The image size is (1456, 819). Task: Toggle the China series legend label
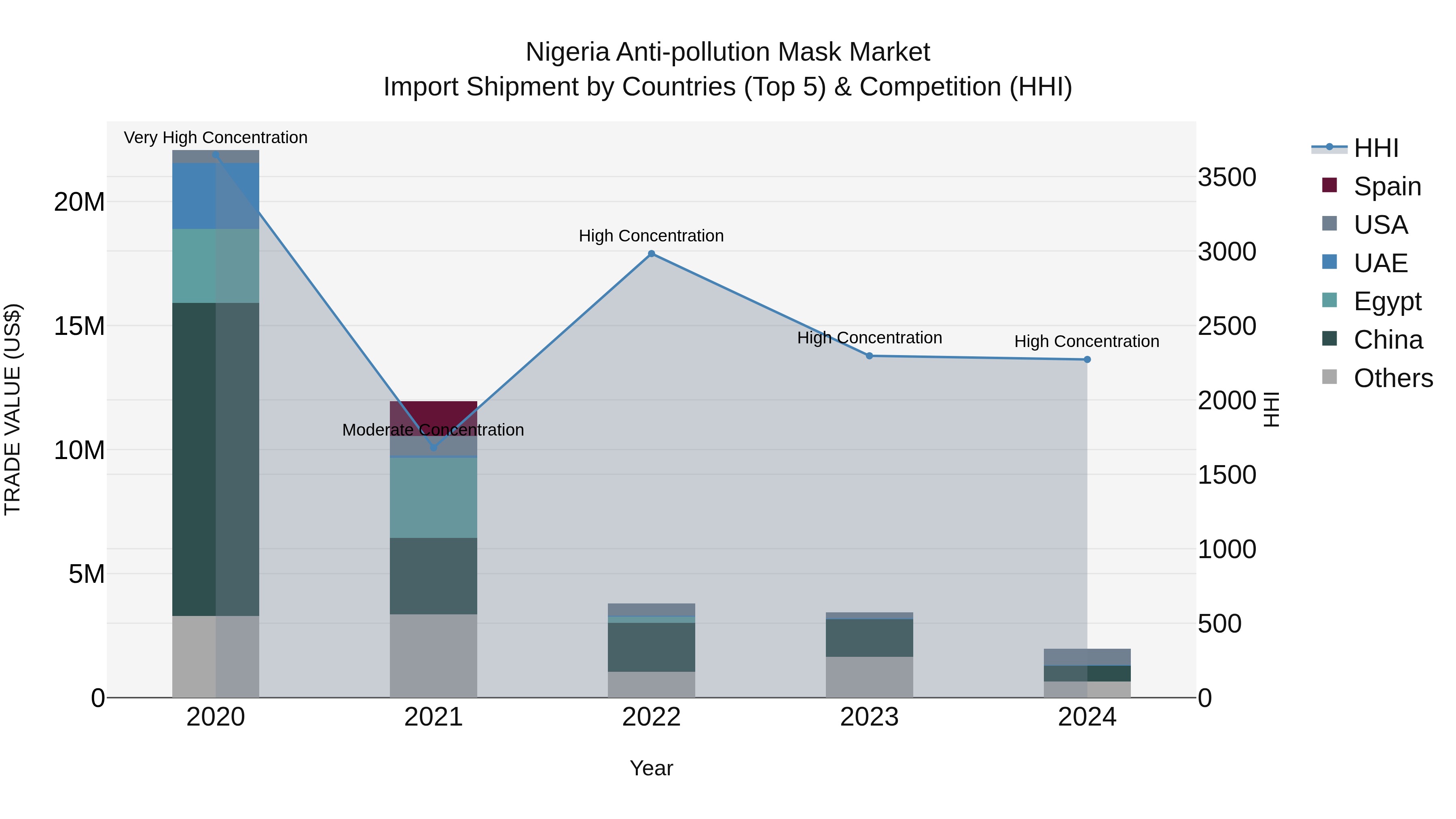click(x=1388, y=340)
